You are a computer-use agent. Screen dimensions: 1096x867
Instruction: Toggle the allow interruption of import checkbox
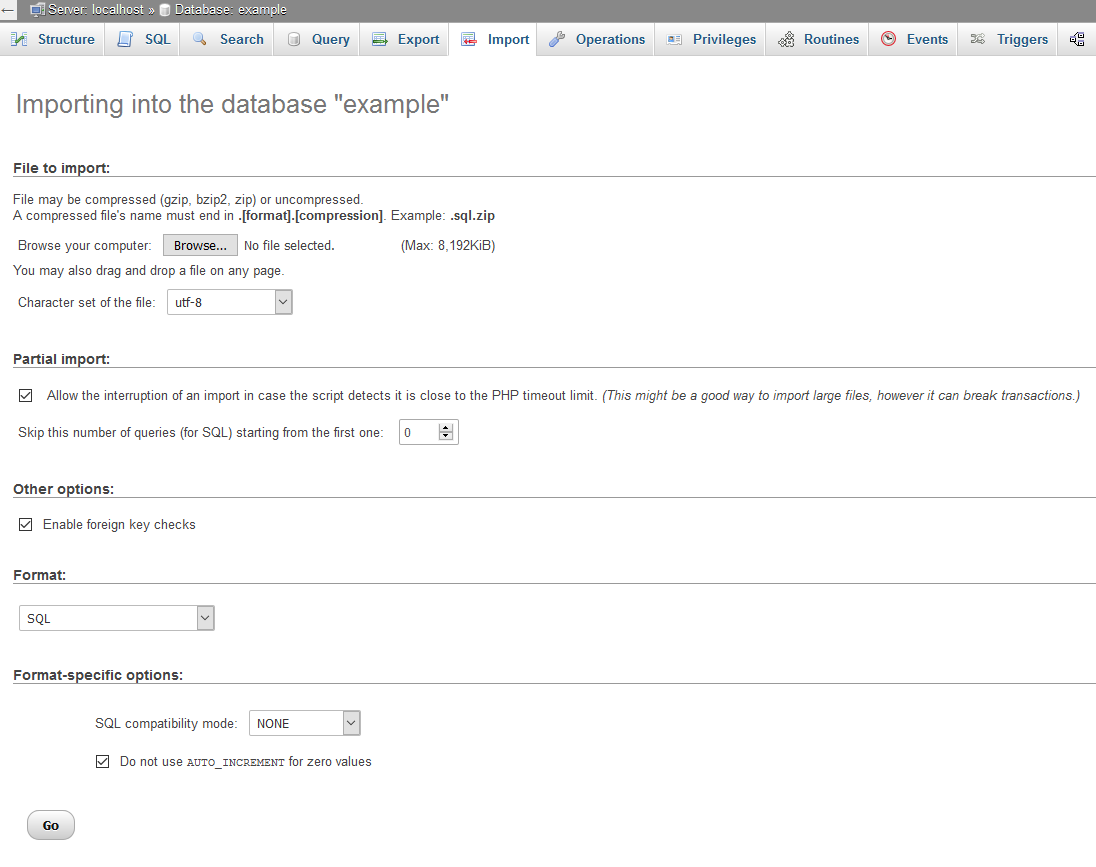point(26,396)
